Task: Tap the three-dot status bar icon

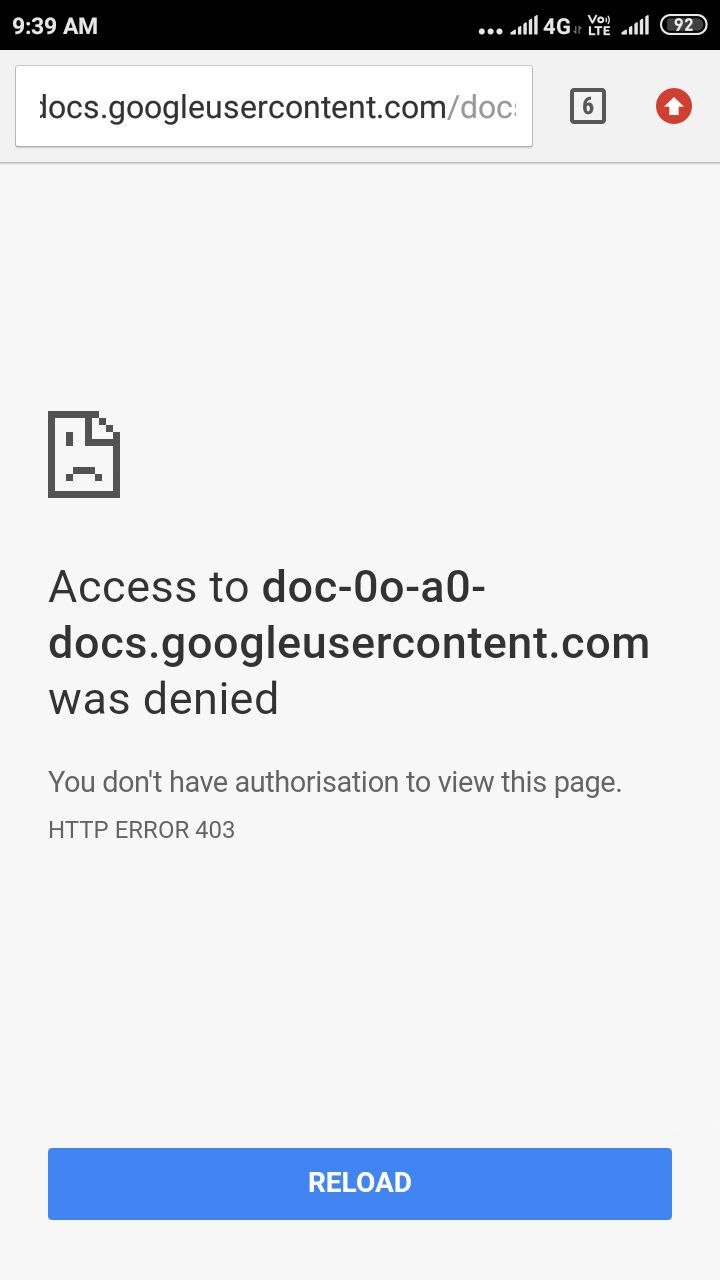Action: tap(491, 30)
